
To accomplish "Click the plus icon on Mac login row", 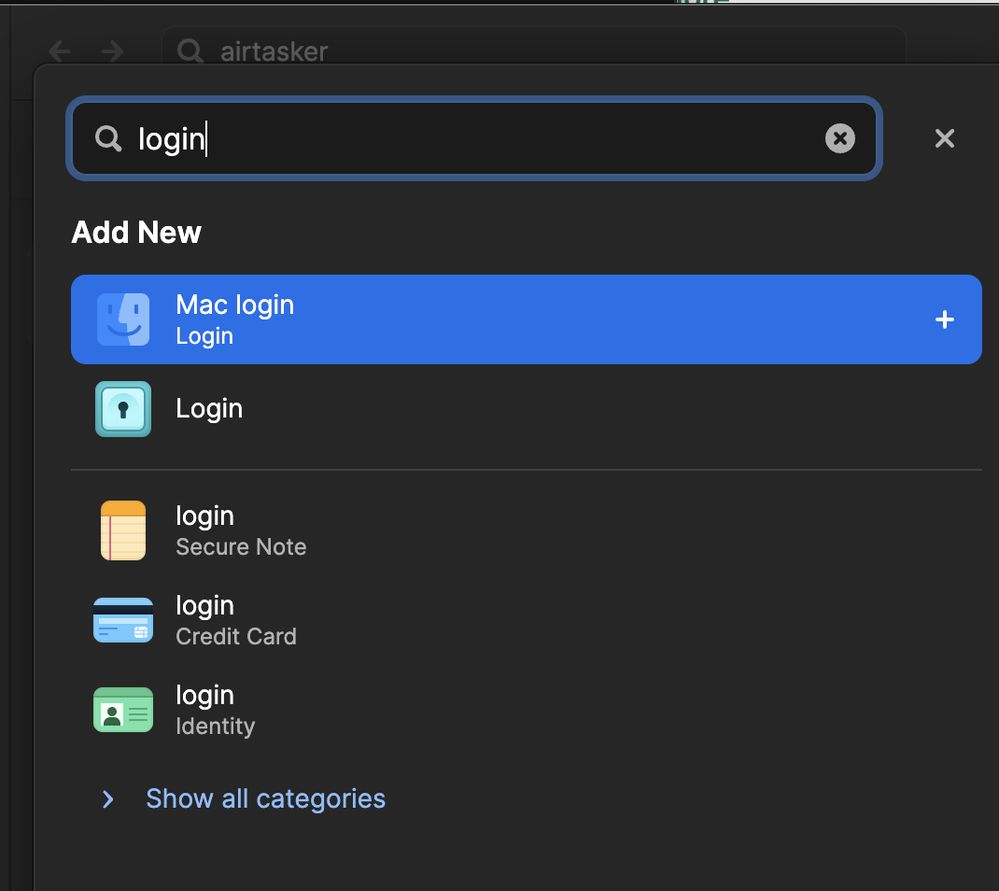I will coord(944,320).
